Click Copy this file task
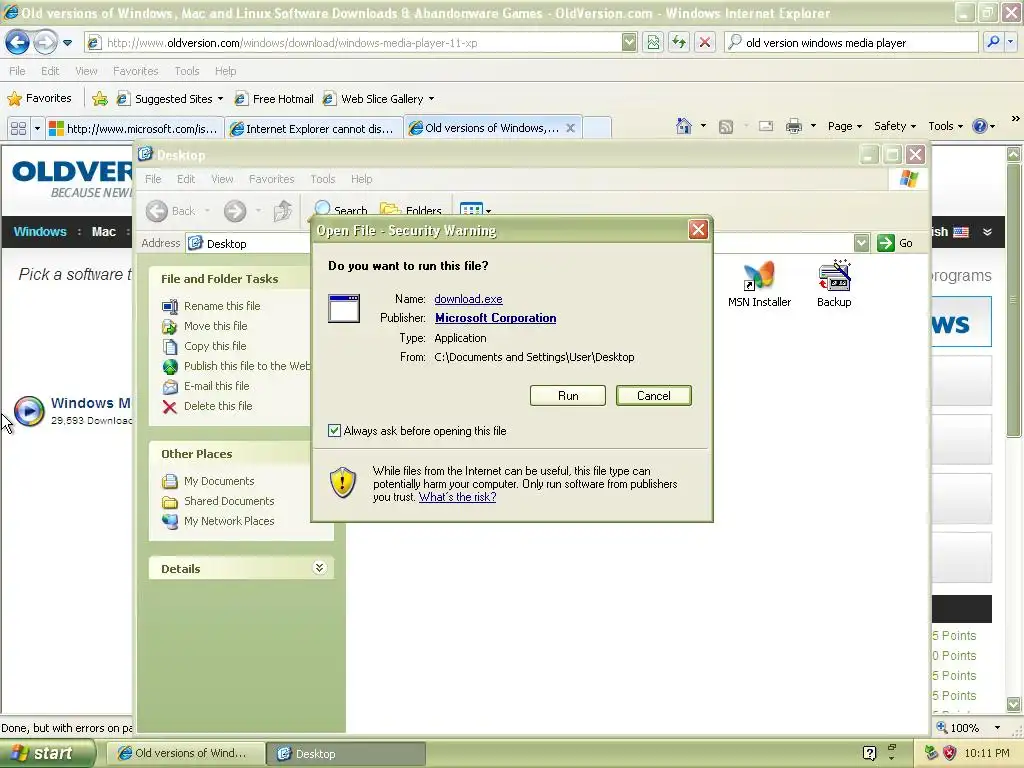The image size is (1024, 768). coord(215,346)
